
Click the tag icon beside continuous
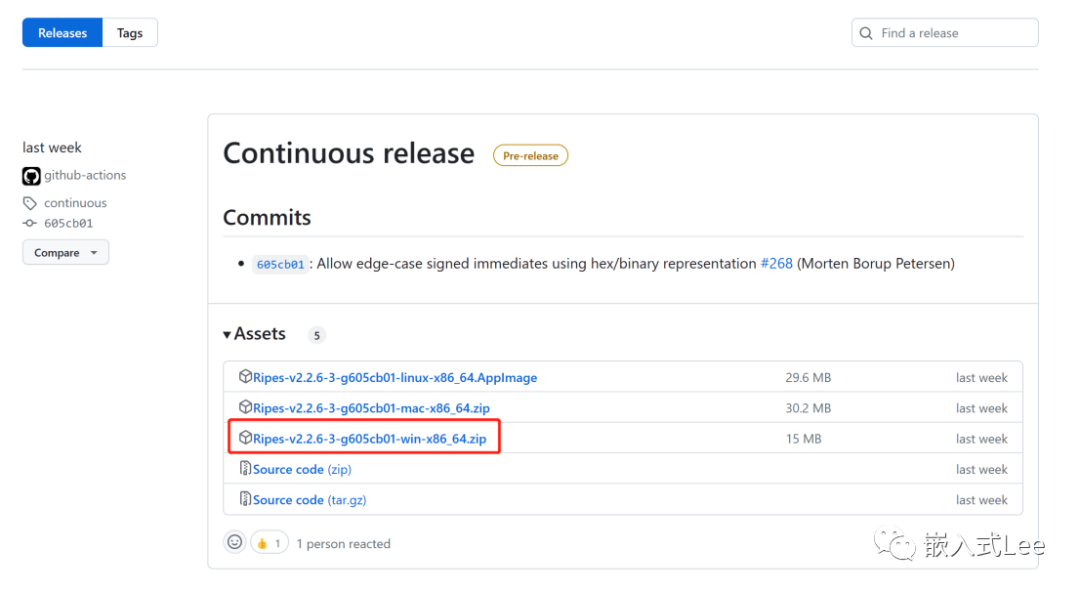pyautogui.click(x=30, y=203)
